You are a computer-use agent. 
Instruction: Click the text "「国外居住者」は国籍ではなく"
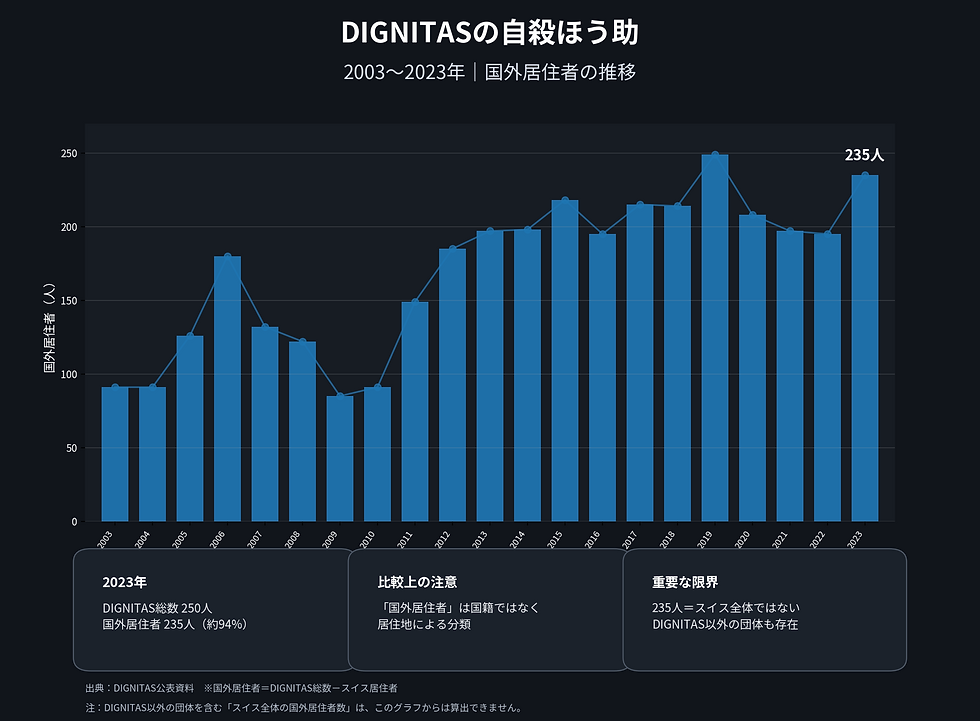[459, 608]
